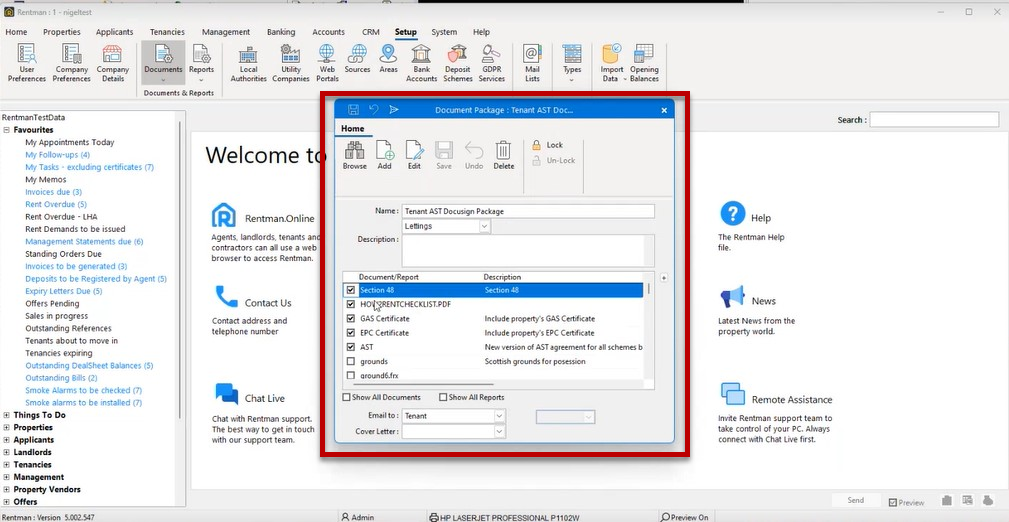Open the Email to dropdown
The image size is (1009, 522).
(x=499, y=416)
